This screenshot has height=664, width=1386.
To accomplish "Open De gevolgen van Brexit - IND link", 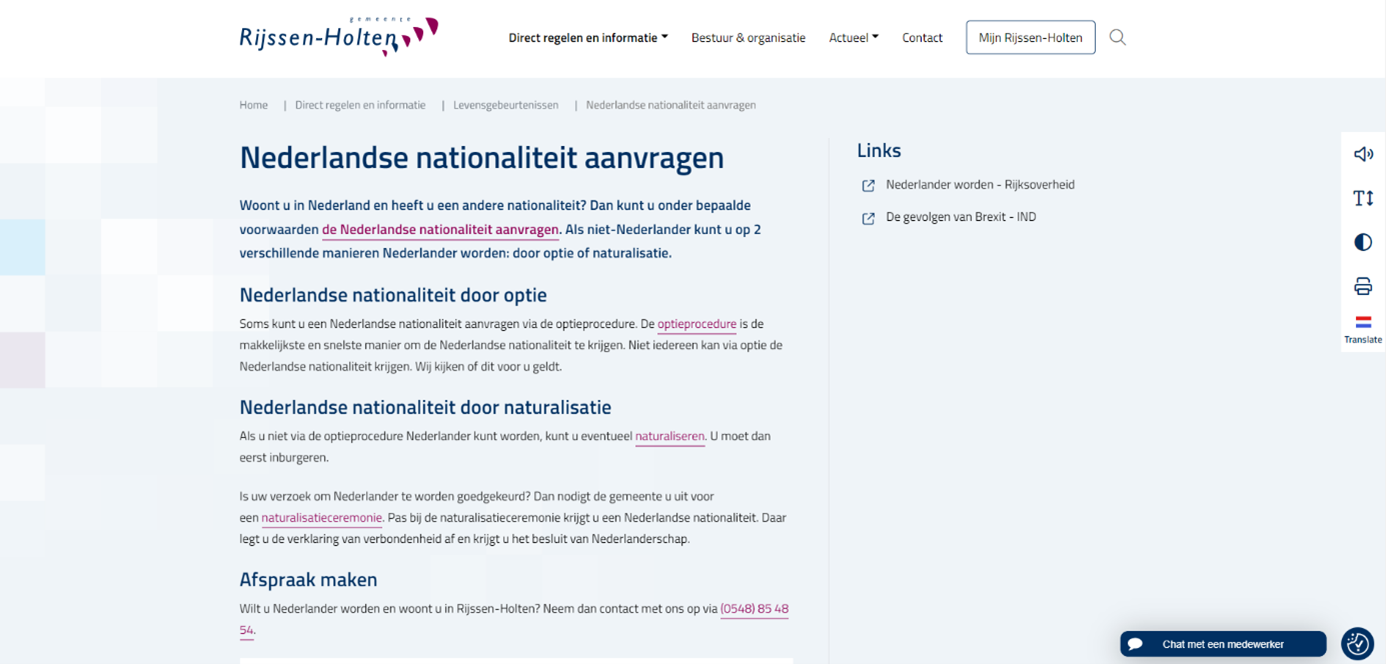I will [x=961, y=217].
